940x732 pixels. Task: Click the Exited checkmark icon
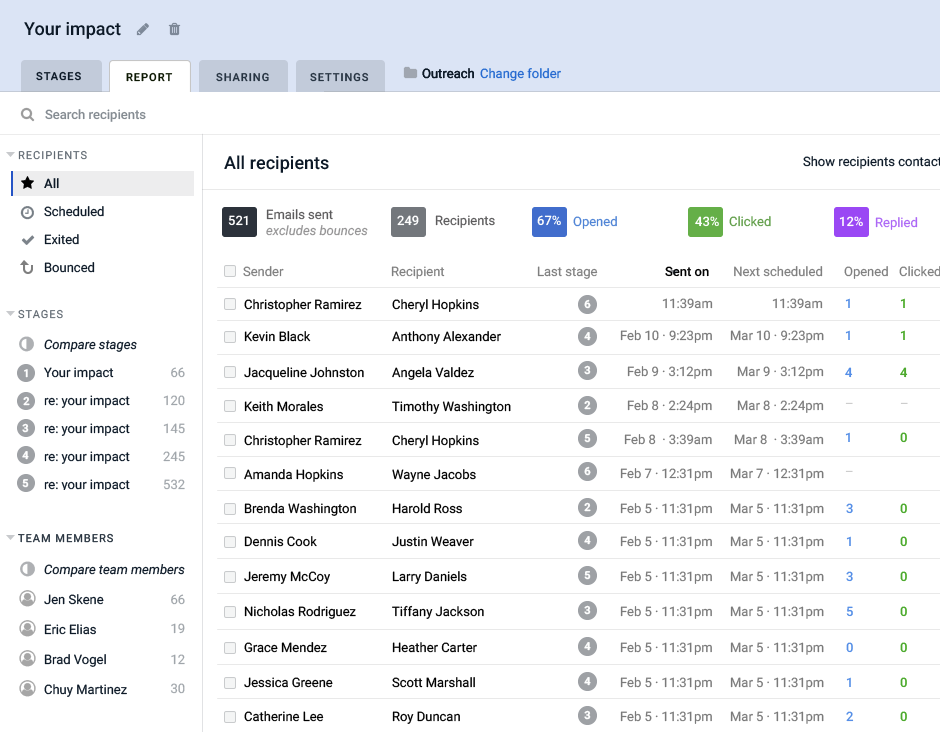point(28,240)
